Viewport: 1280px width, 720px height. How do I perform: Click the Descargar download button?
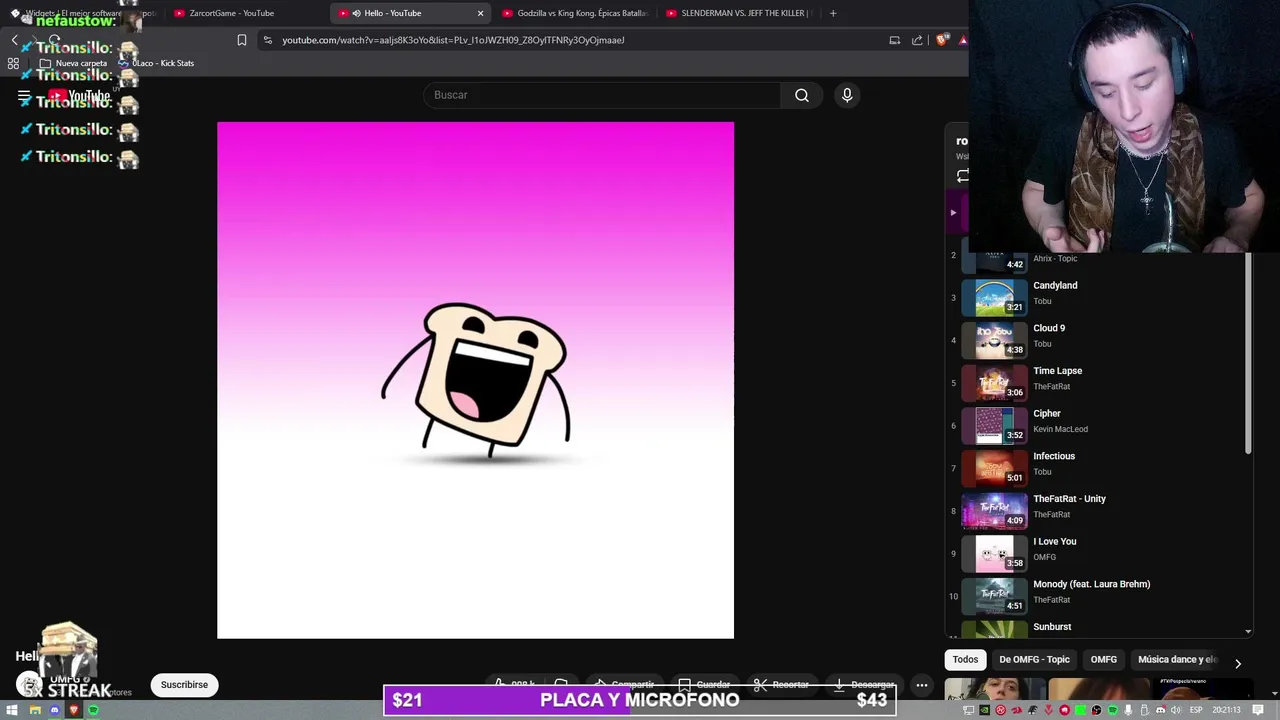tap(864, 685)
